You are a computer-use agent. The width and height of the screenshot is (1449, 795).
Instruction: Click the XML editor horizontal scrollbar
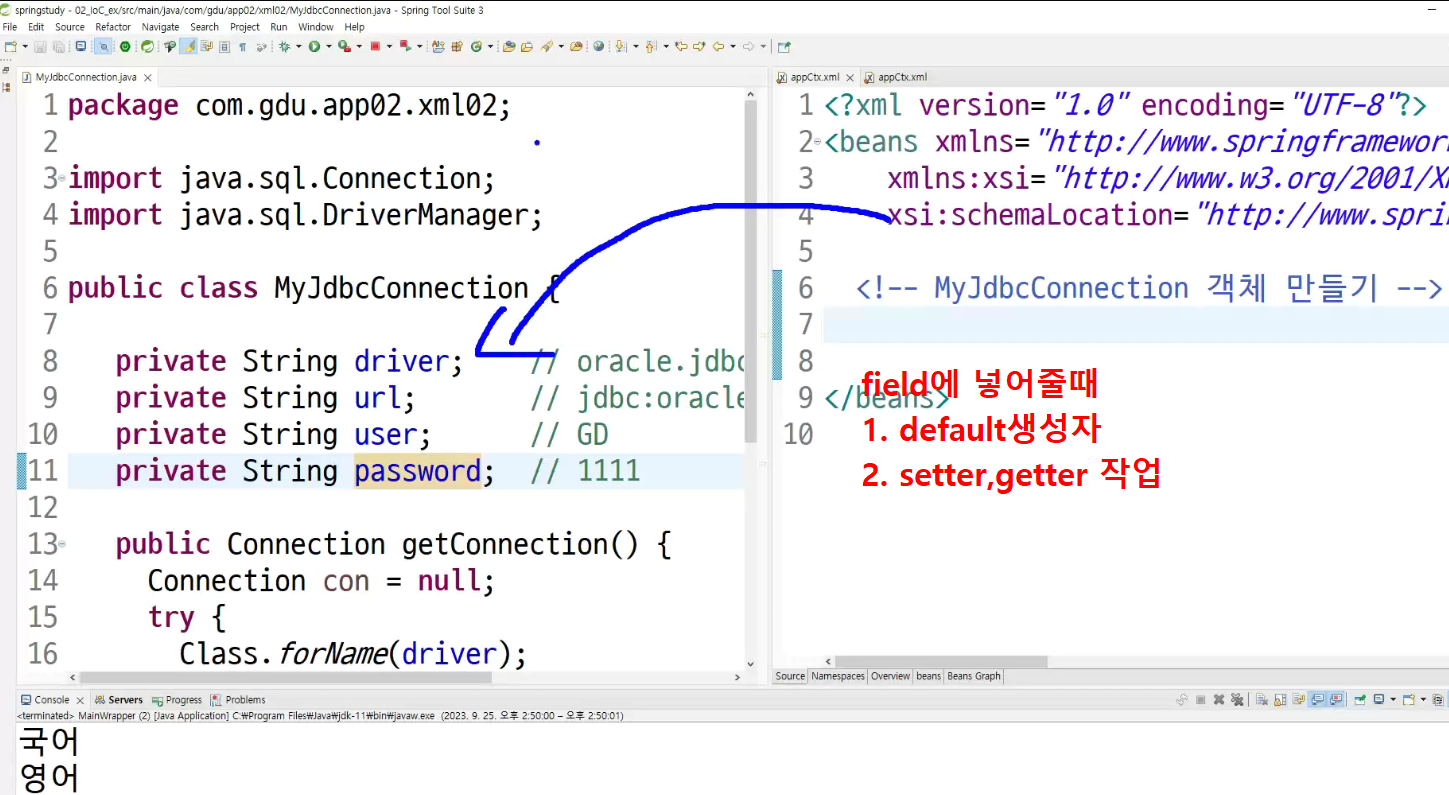(x=940, y=662)
